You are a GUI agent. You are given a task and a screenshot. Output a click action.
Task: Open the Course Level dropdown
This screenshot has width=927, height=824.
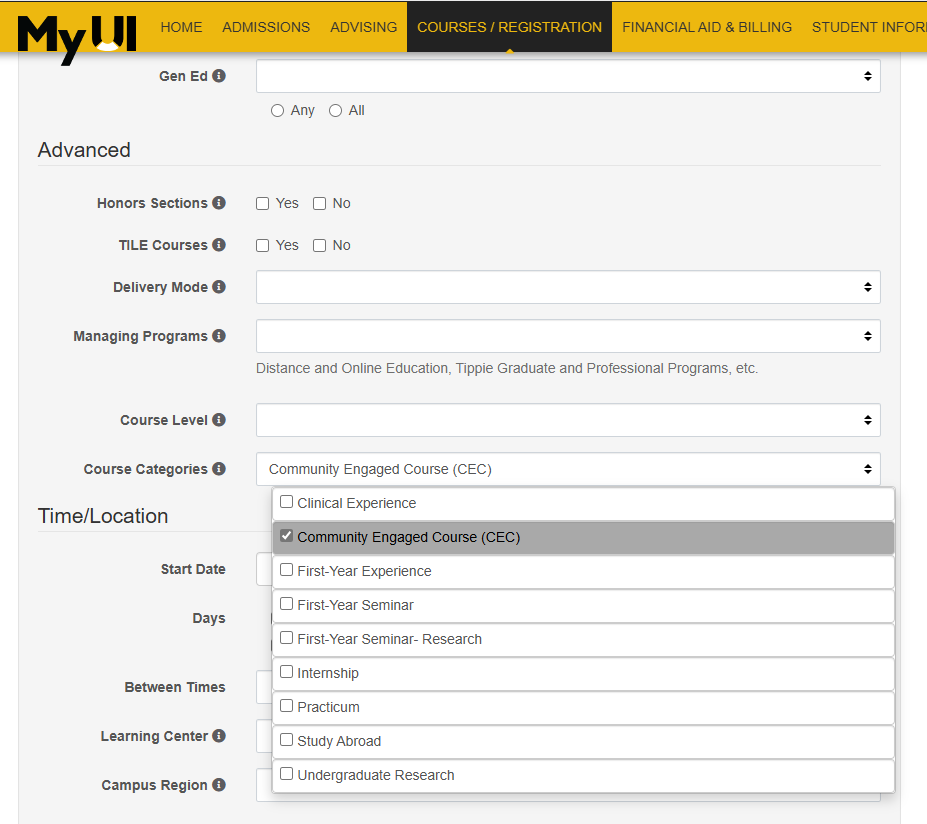pos(568,420)
